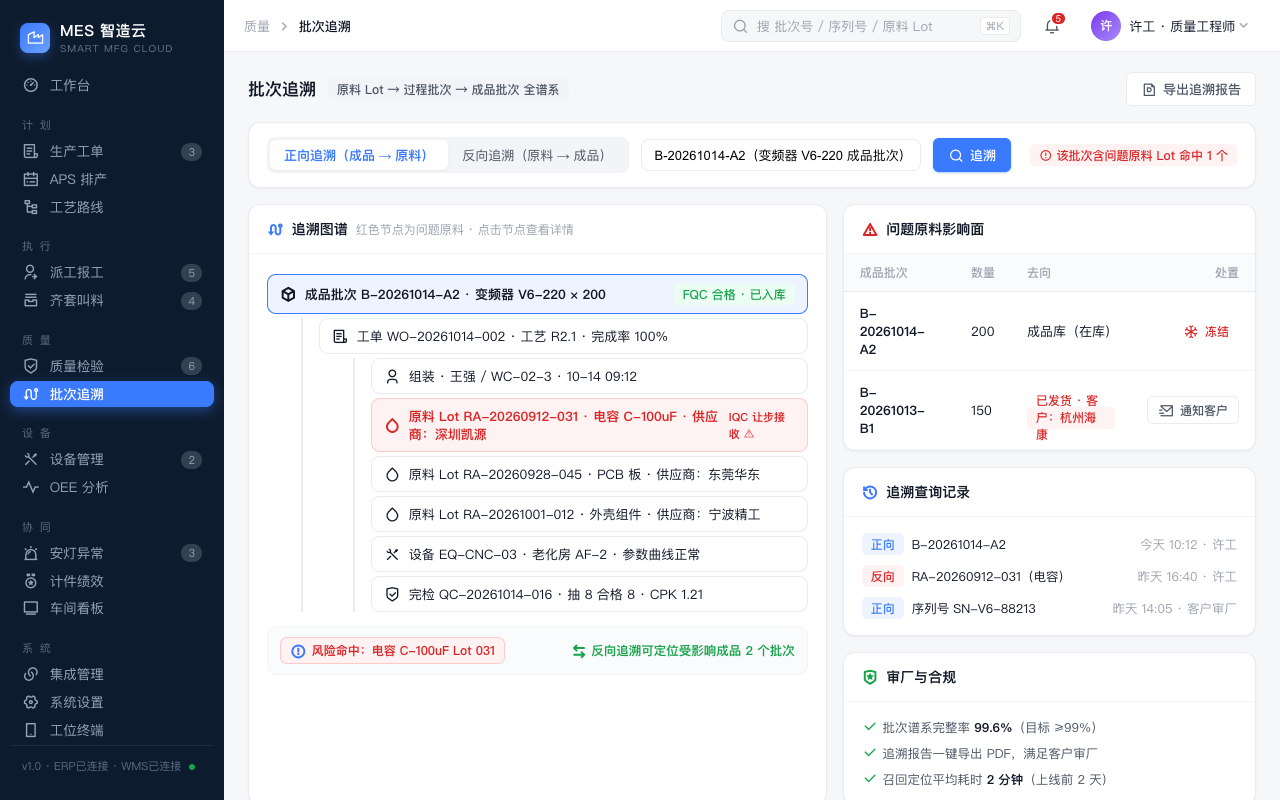This screenshot has height=800, width=1280.
Task: Select 设备 EQ-CNC-03 老化房 node
Action: coord(589,554)
